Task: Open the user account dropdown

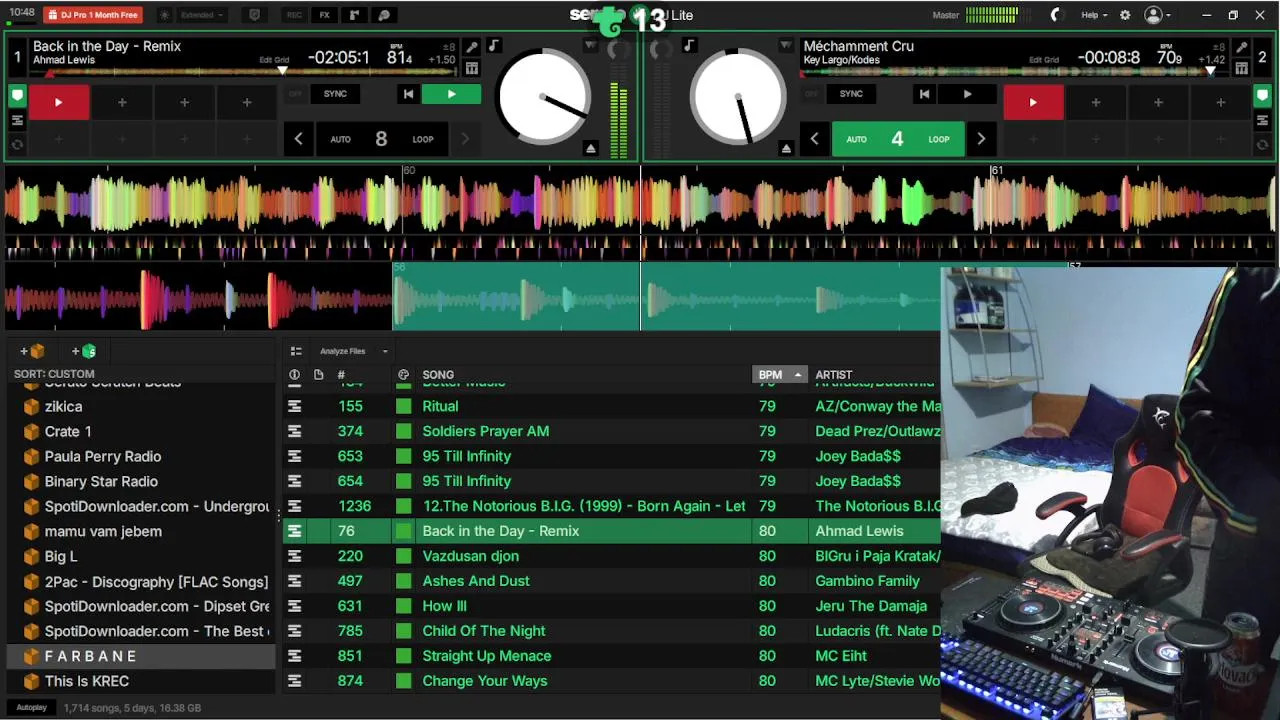Action: [x=1158, y=15]
